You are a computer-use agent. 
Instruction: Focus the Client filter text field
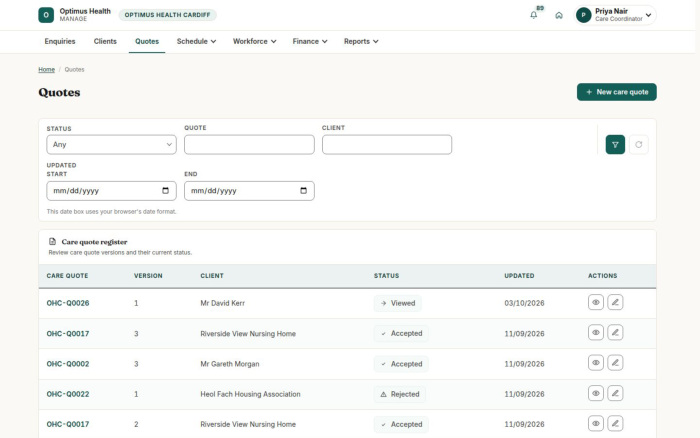pyautogui.click(x=387, y=145)
